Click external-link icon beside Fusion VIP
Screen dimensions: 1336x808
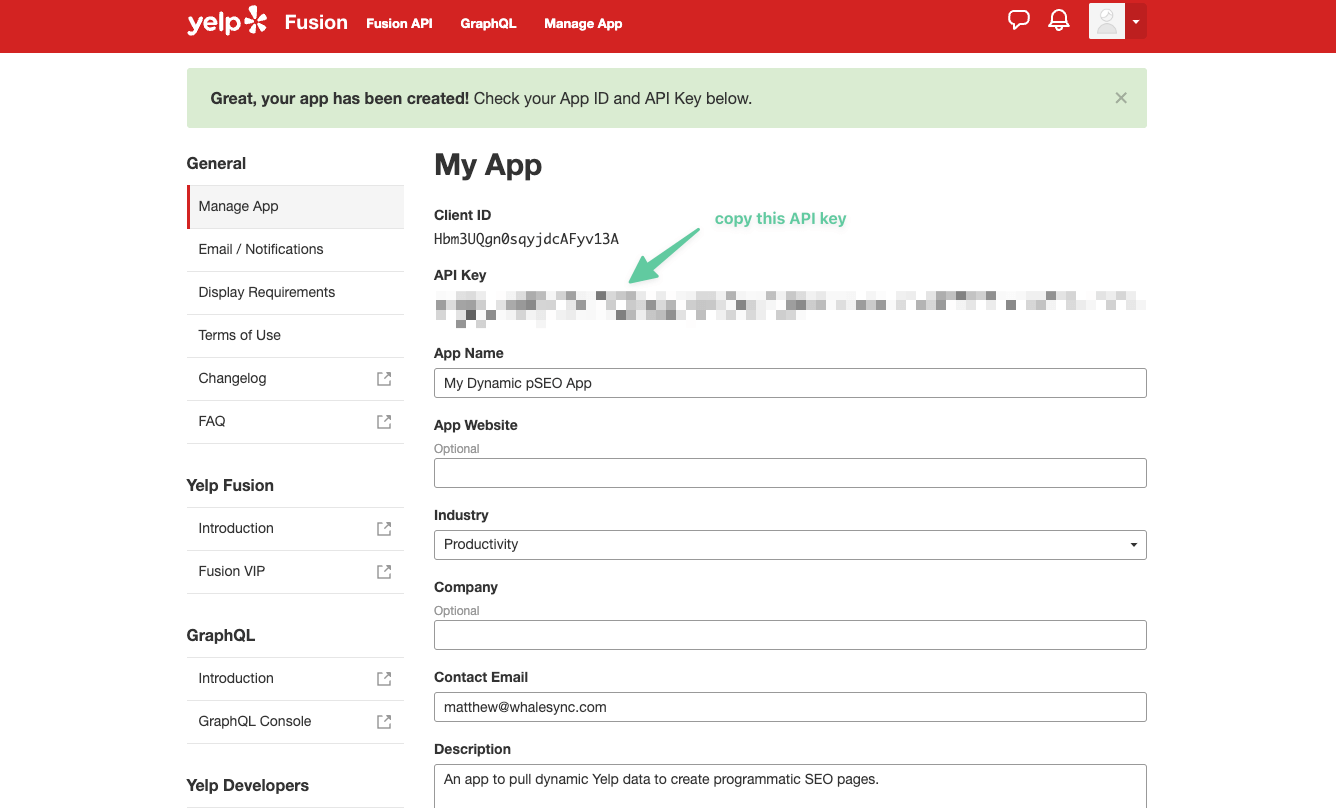384,571
